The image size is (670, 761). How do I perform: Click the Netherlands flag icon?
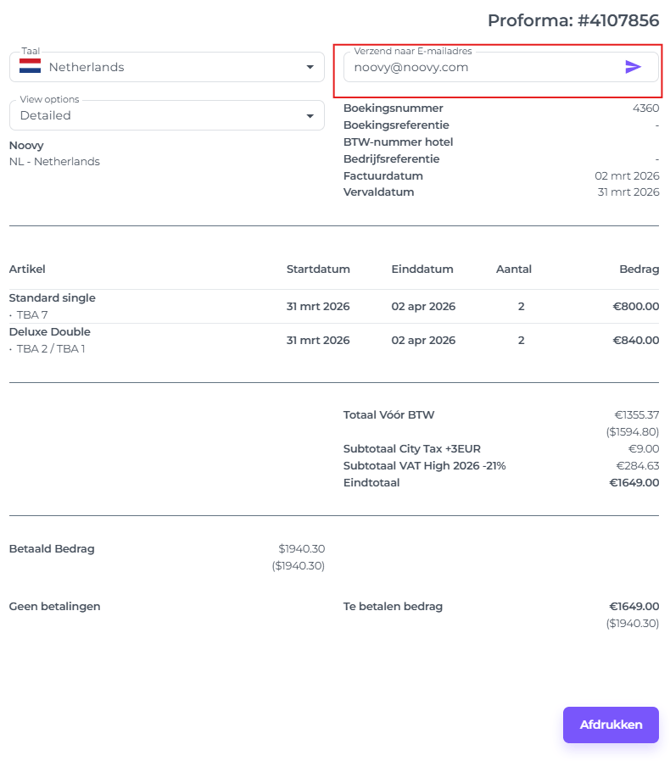tap(30, 67)
